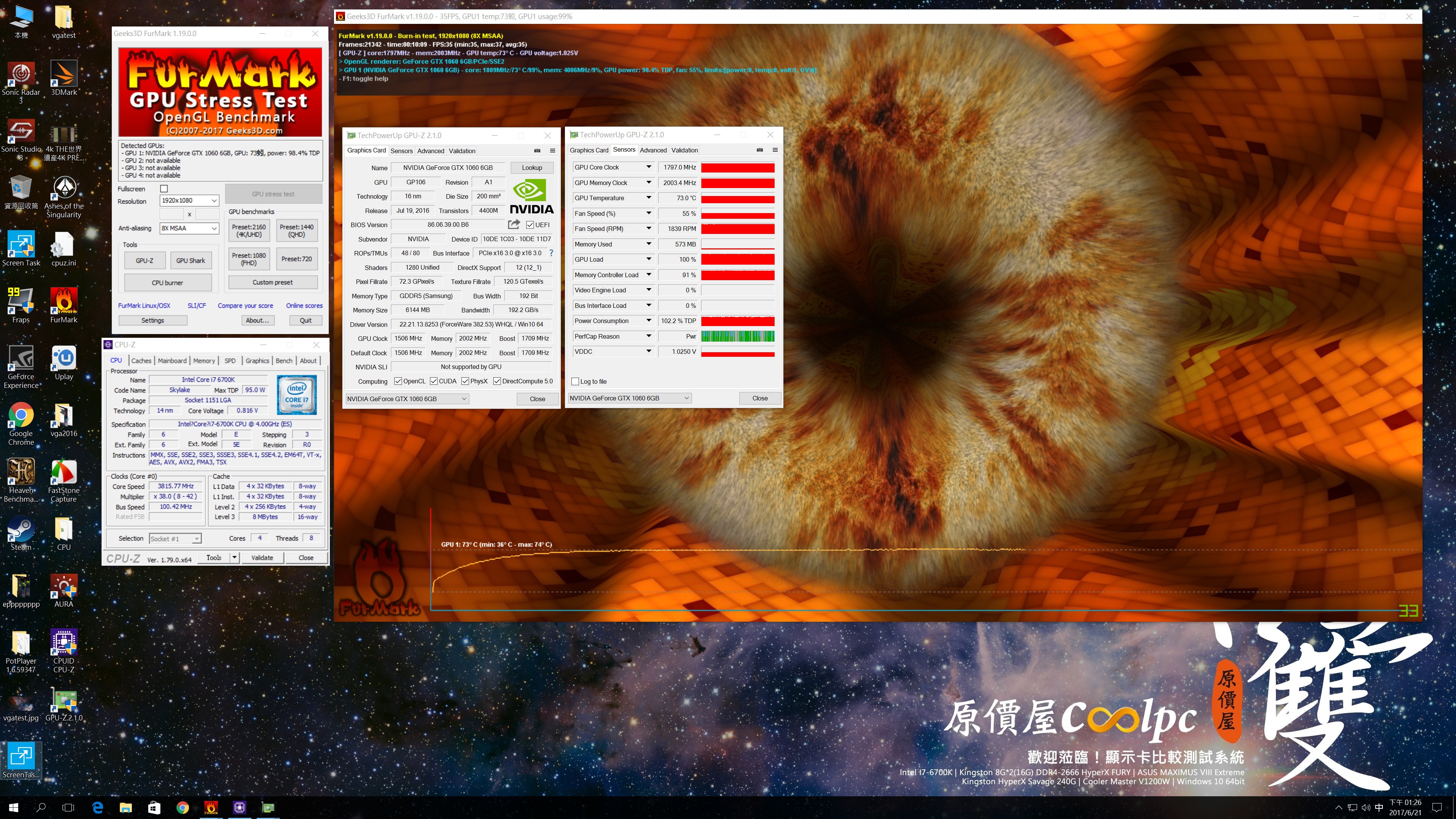Open the CPU-Z Socket #1 selection dropdown

[x=175, y=539]
